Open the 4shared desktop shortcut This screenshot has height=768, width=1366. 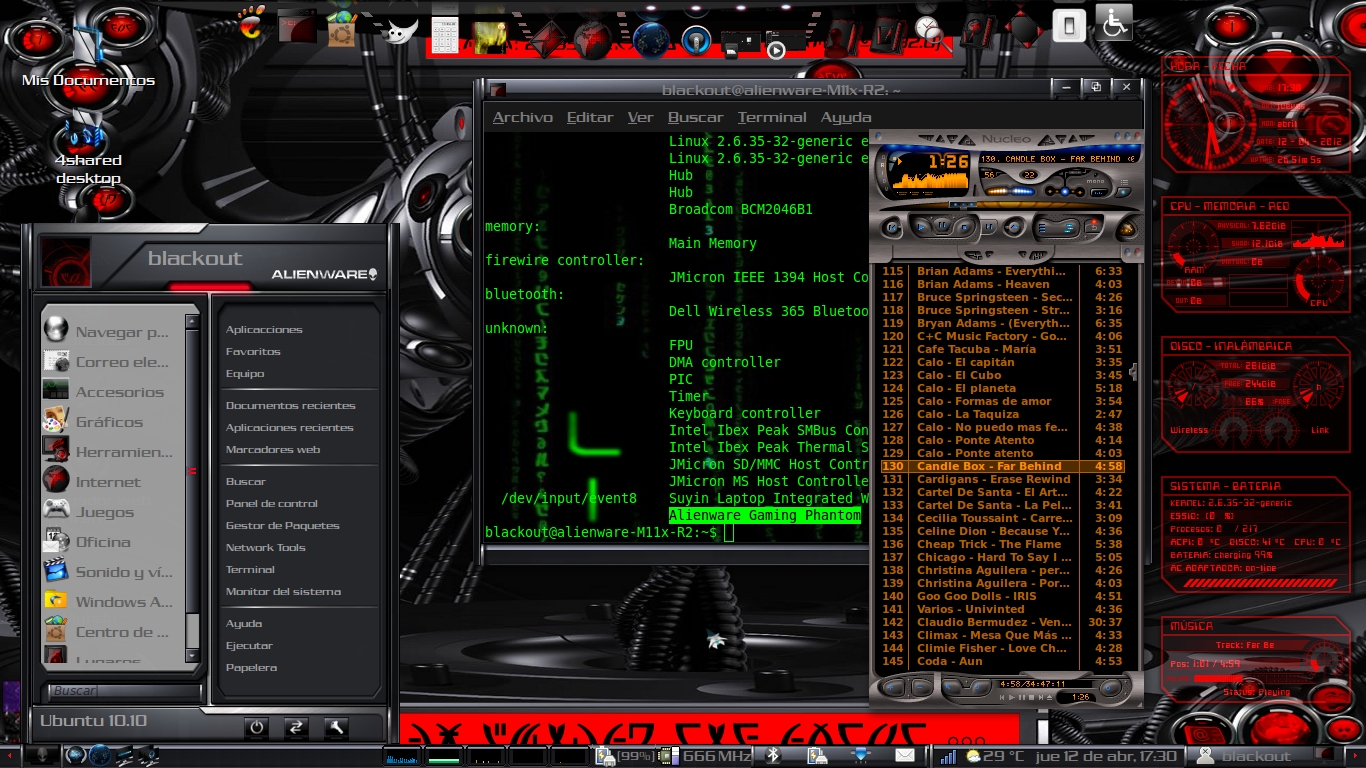88,150
